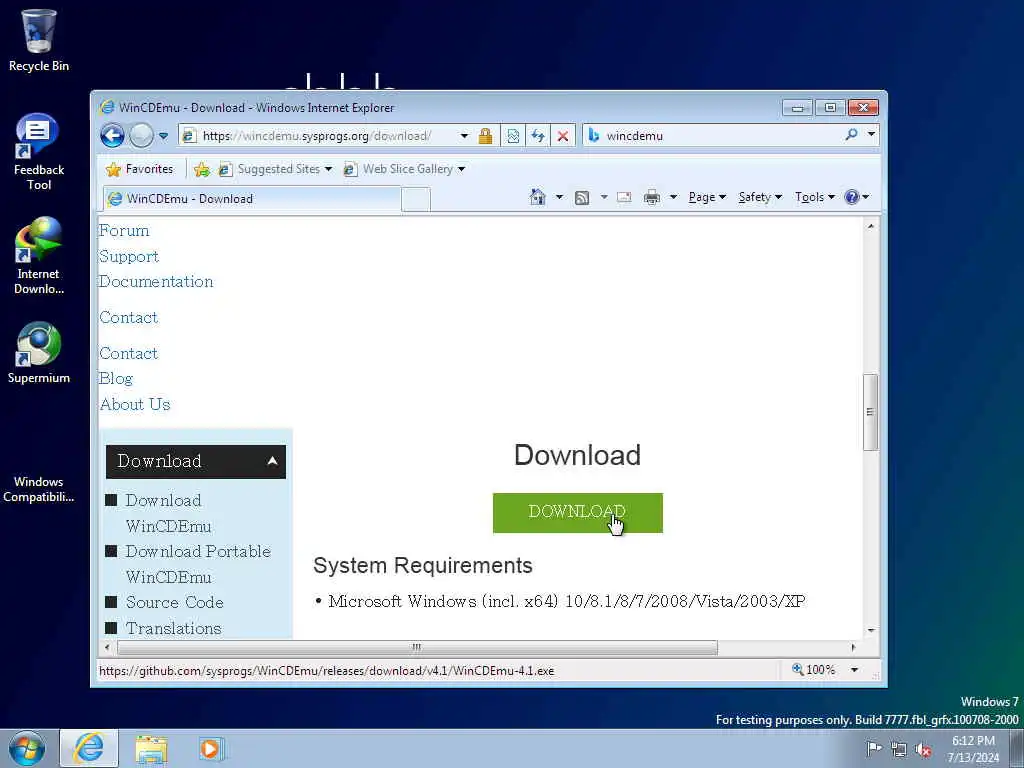Follow the About Us link
The image size is (1024, 768).
click(135, 404)
